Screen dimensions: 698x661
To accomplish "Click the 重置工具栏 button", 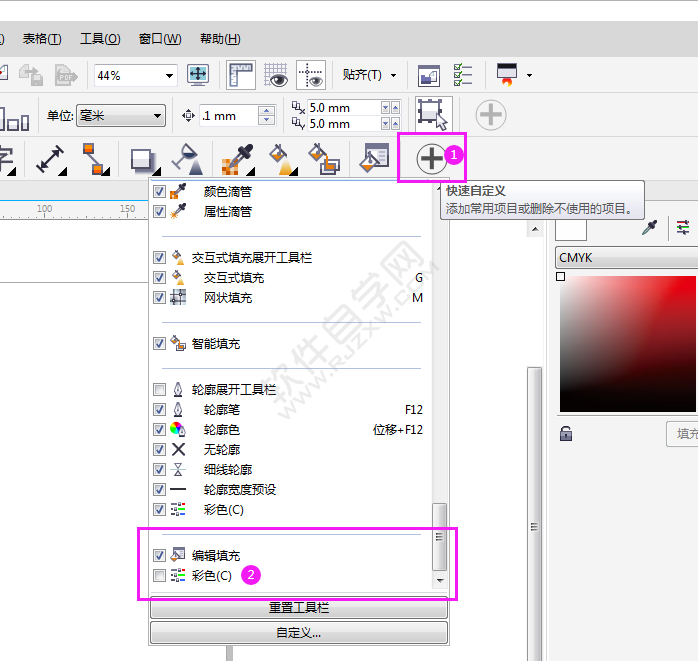I will coord(299,608).
